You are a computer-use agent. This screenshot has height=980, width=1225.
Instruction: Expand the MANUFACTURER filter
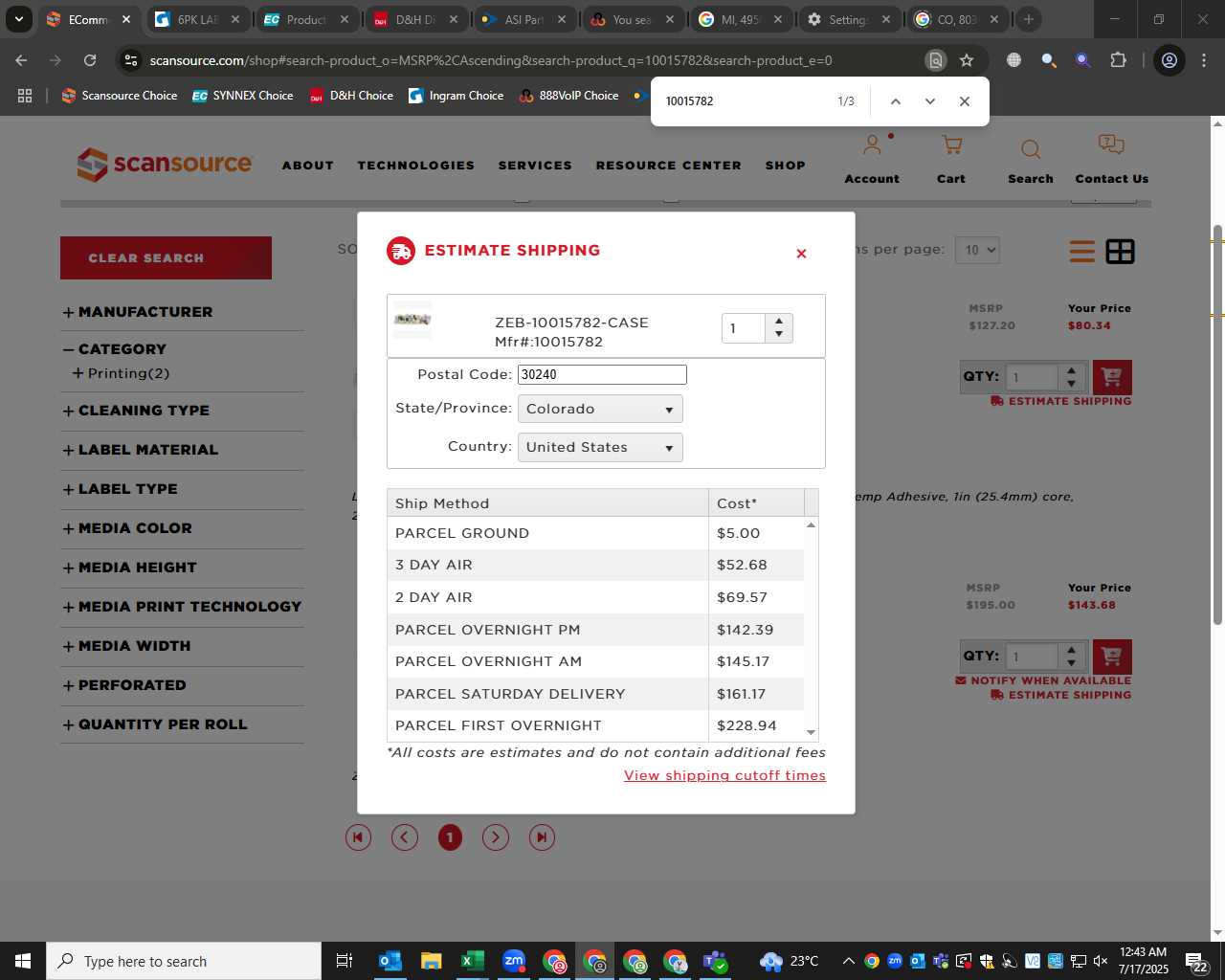[138, 312]
